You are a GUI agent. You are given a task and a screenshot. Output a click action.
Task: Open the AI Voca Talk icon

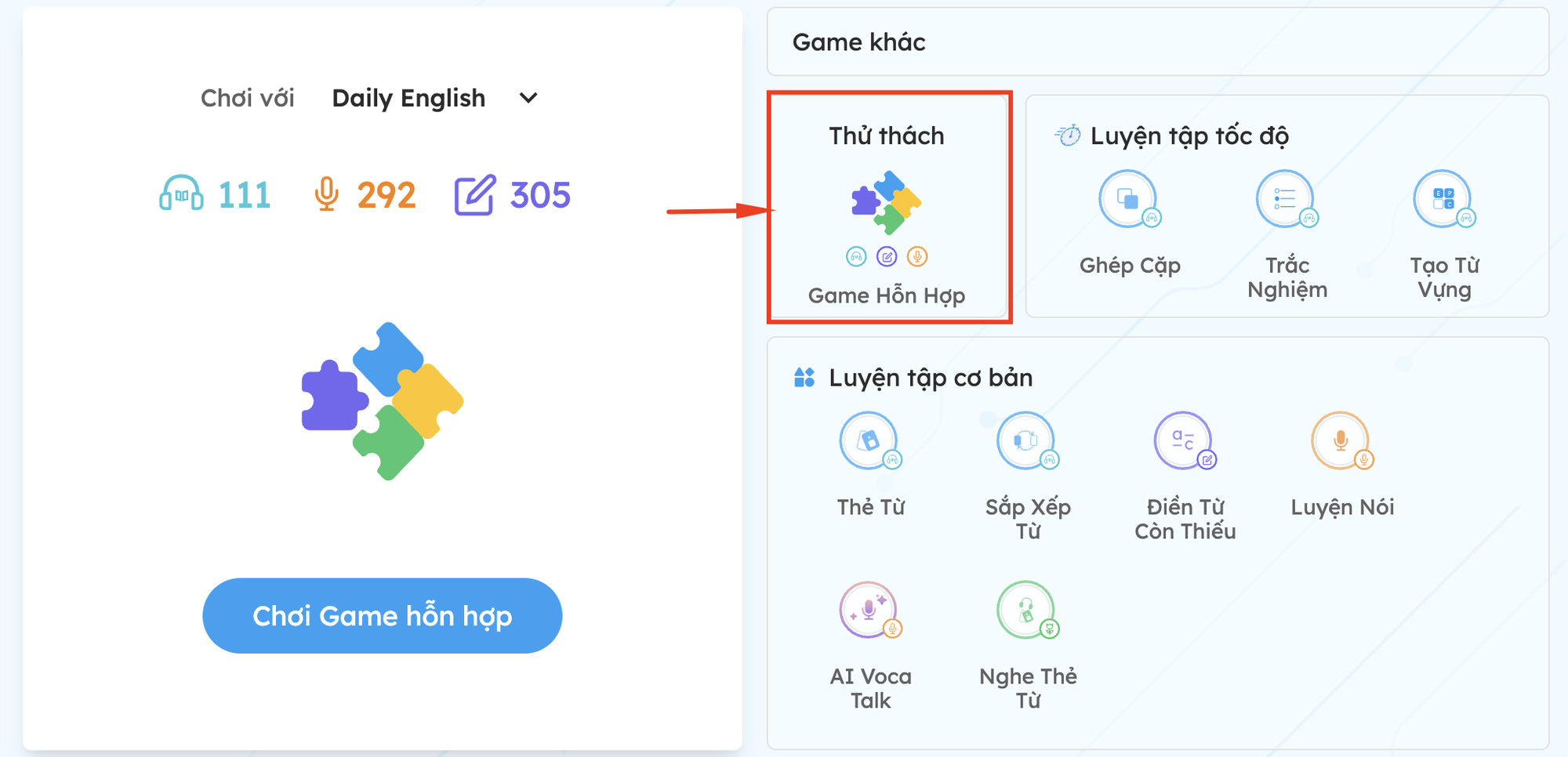click(x=869, y=610)
